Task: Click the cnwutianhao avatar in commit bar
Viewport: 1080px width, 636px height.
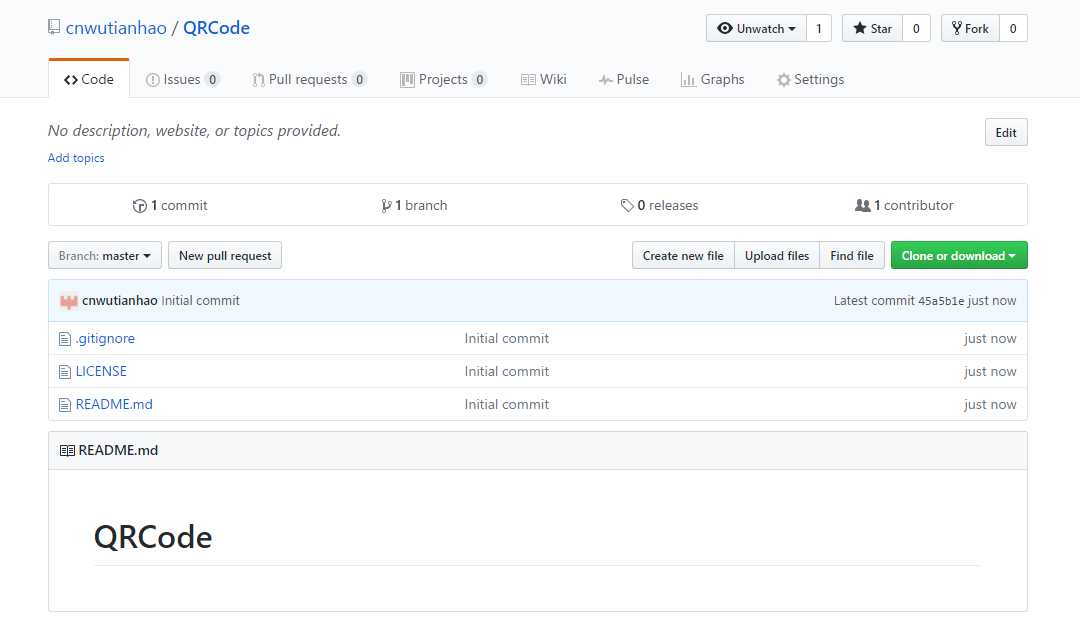Action: (x=68, y=301)
